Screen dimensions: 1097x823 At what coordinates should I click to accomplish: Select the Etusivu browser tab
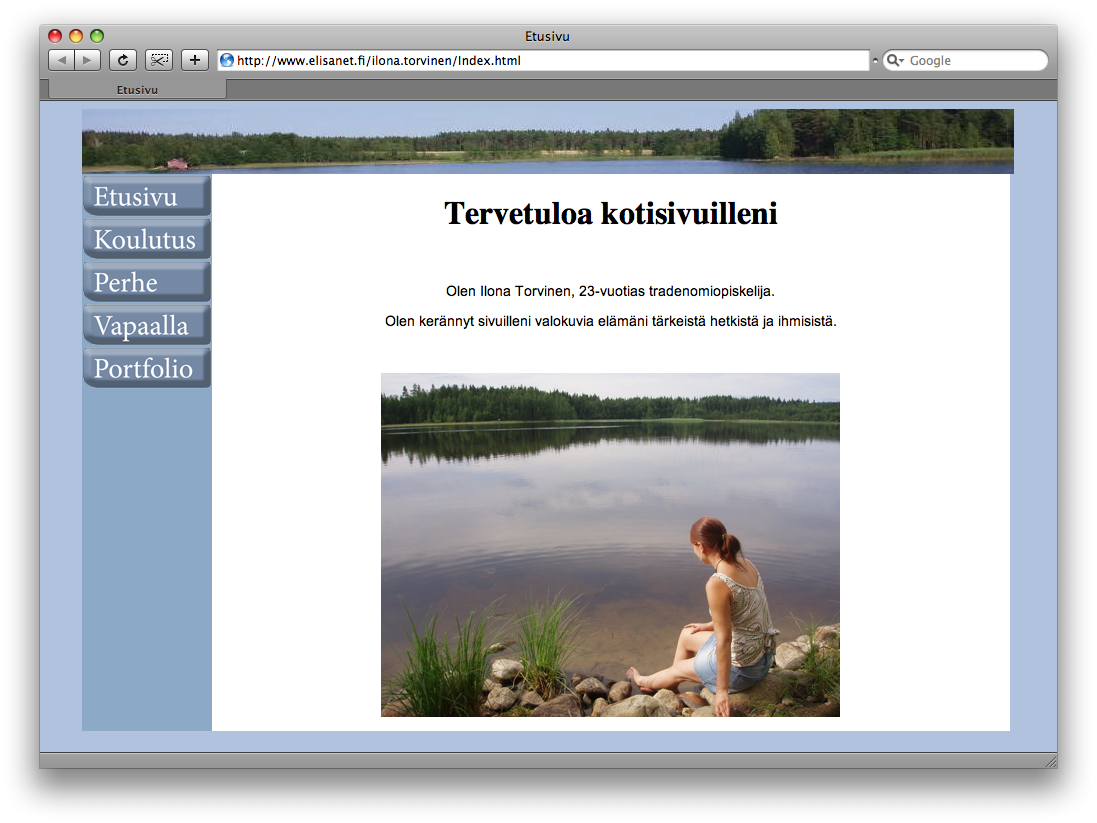137,89
